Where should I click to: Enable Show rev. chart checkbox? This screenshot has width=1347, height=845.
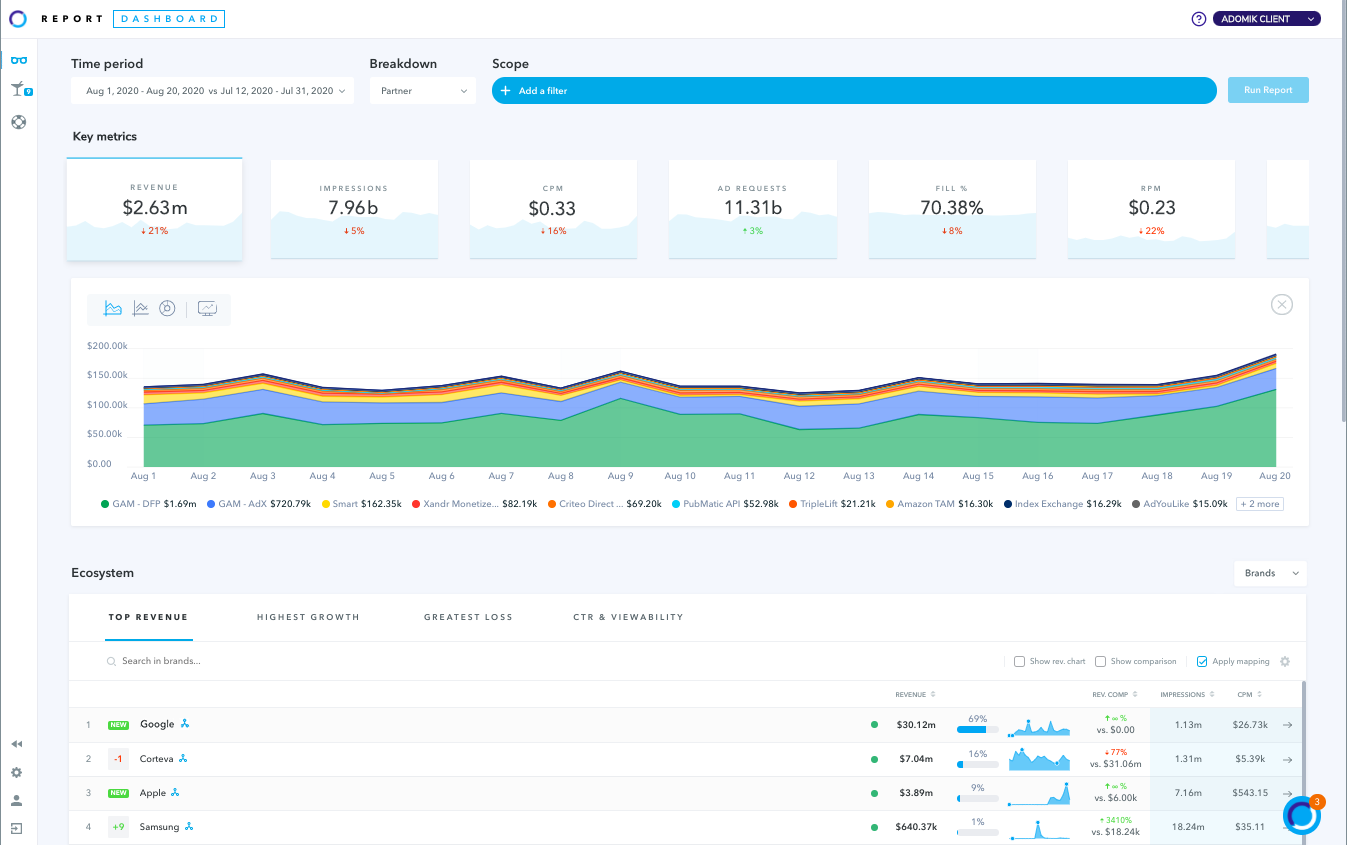(x=1019, y=661)
